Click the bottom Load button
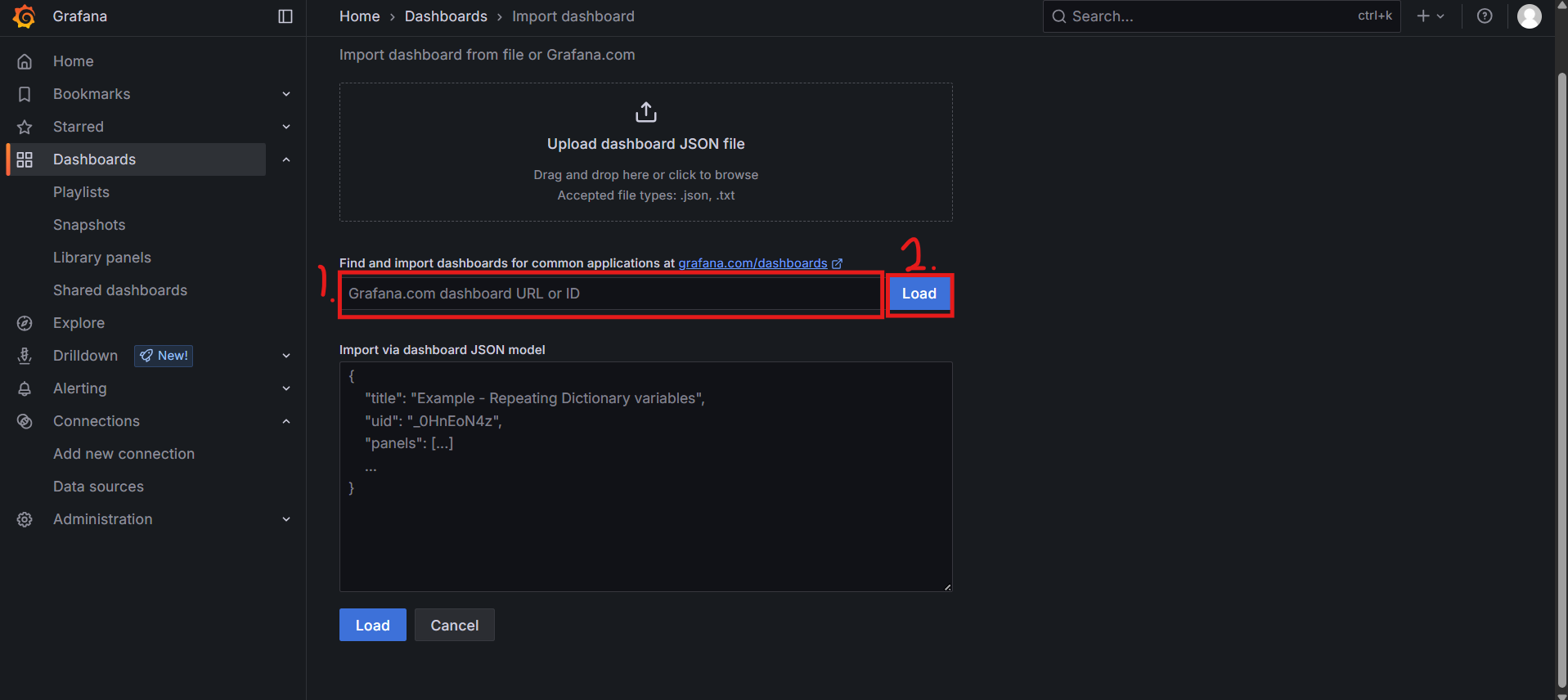Image resolution: width=1568 pixels, height=700 pixels. (x=373, y=625)
